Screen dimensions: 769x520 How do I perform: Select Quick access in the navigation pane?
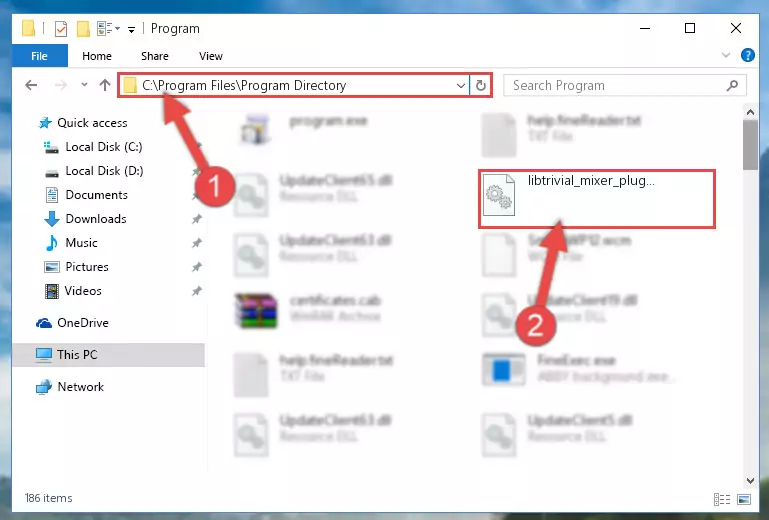tap(92, 123)
